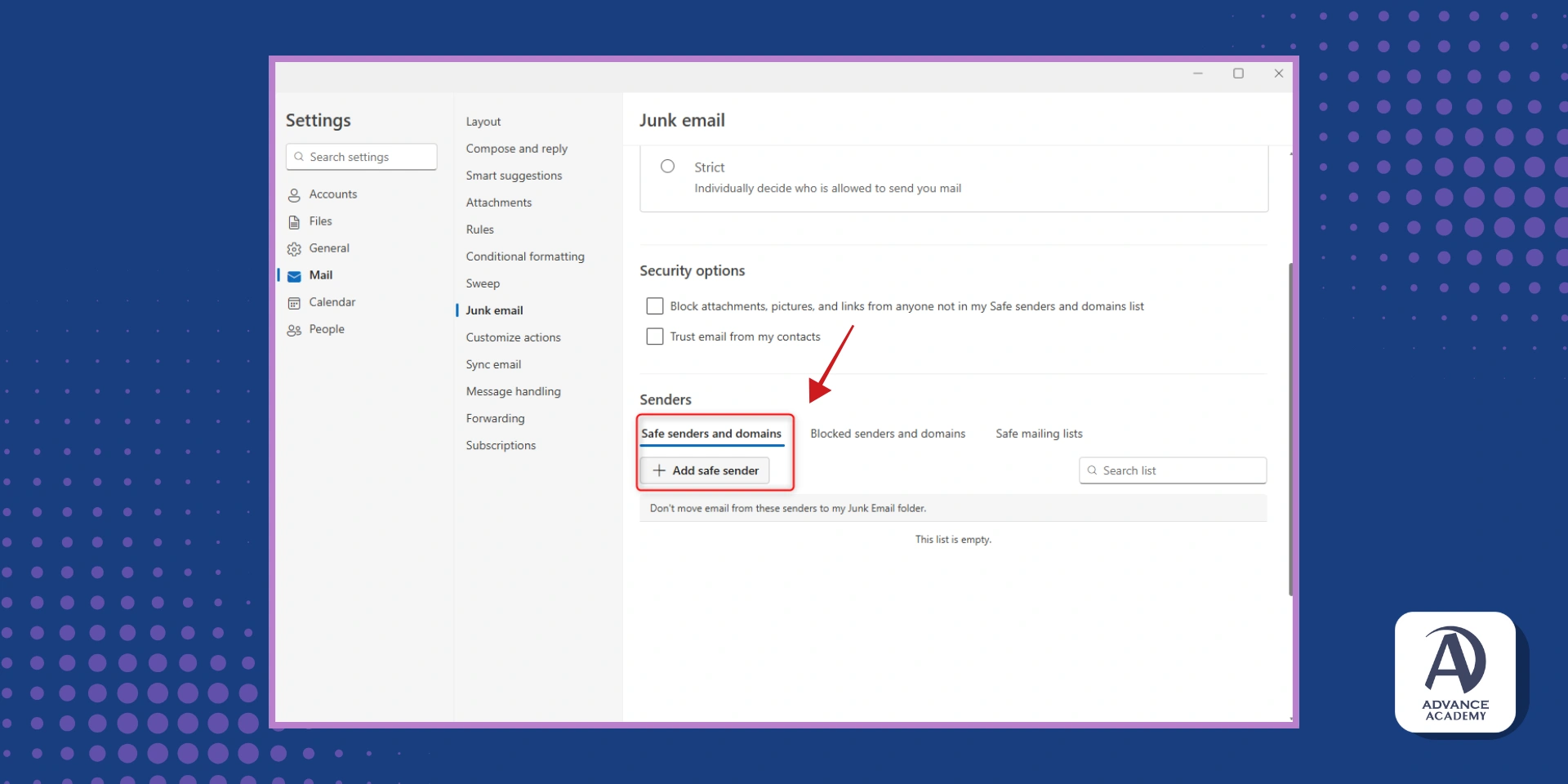Open Attachments settings
The height and width of the screenshot is (784, 1568).
coord(499,203)
